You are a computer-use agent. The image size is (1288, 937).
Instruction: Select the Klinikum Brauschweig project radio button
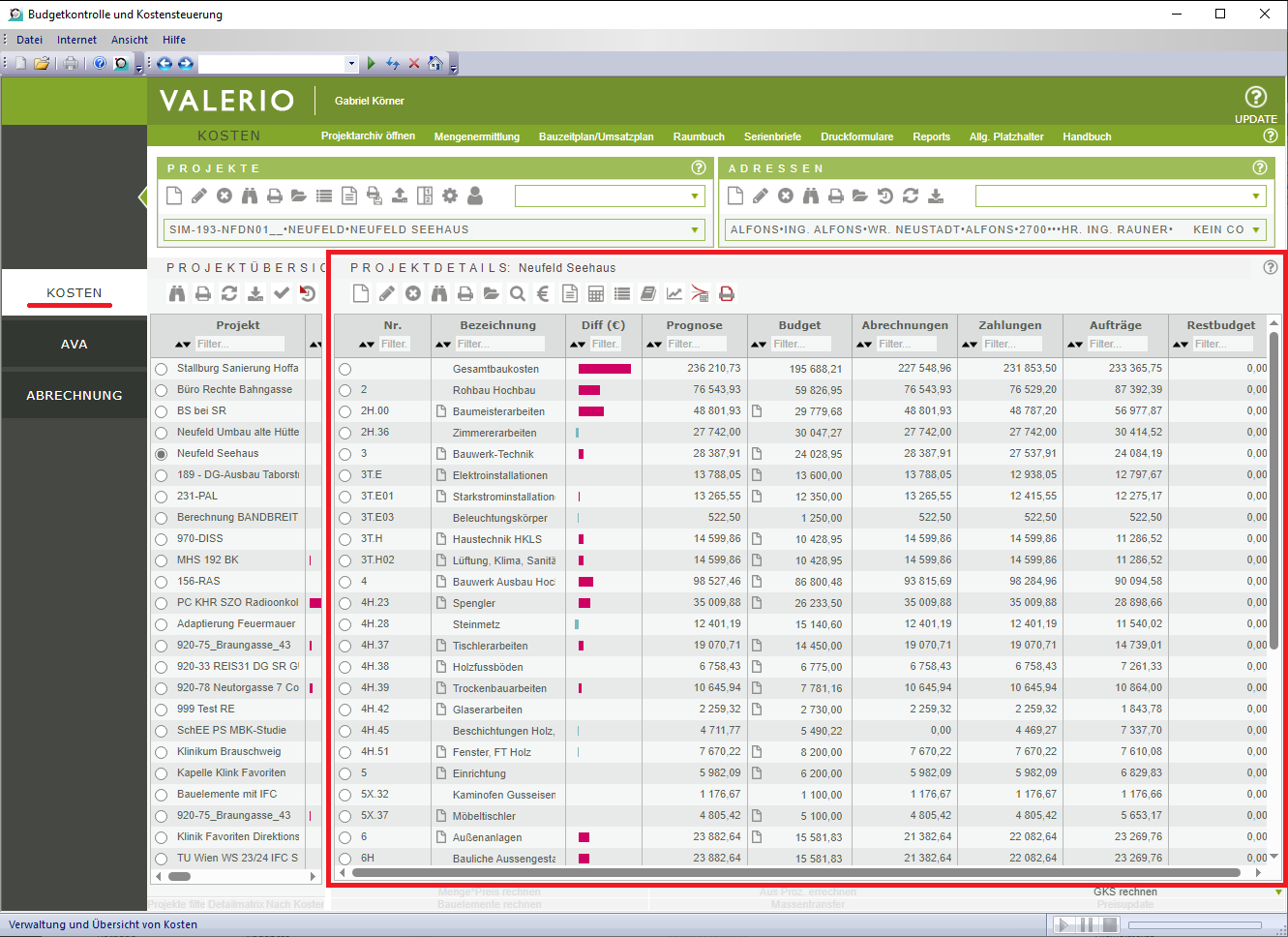[162, 752]
